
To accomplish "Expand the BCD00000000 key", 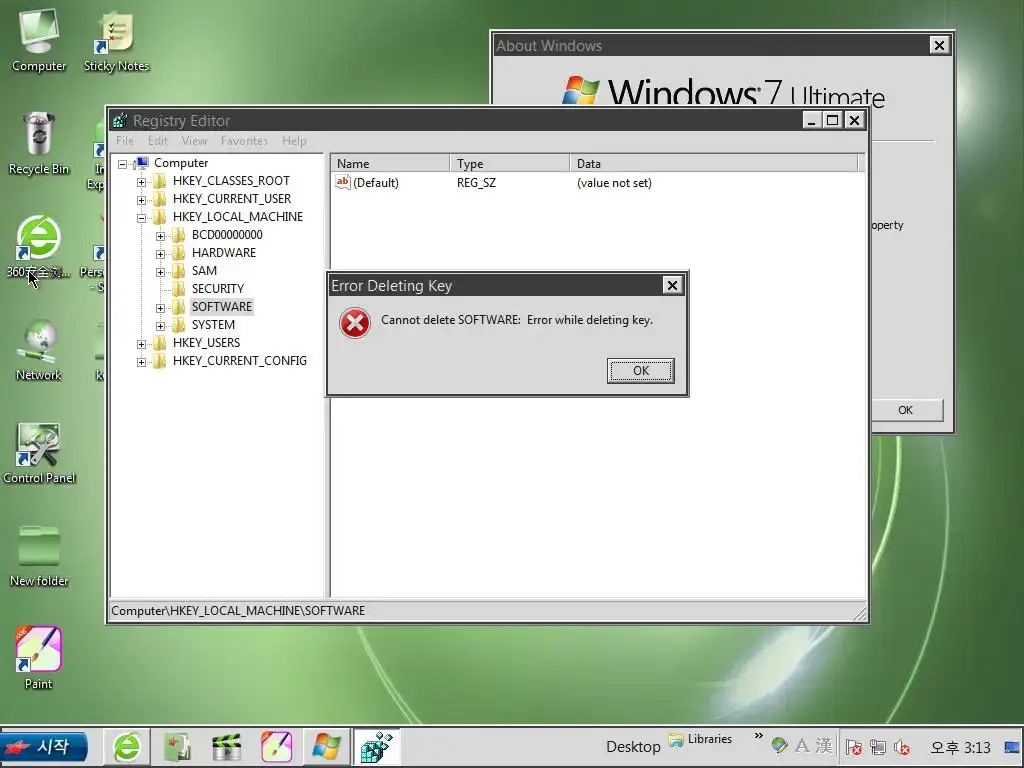I will [160, 236].
